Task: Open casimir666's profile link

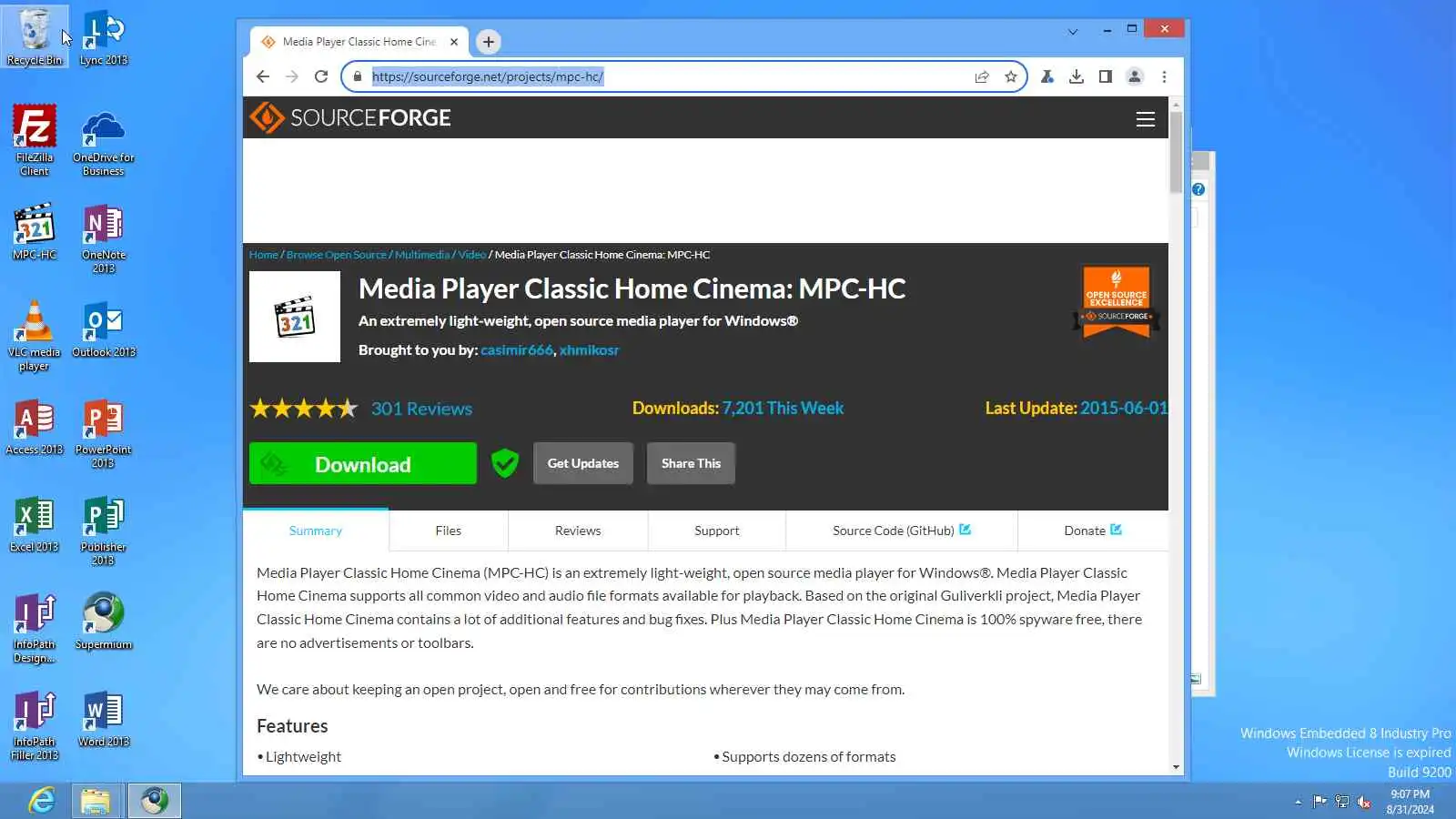Action: click(x=517, y=350)
